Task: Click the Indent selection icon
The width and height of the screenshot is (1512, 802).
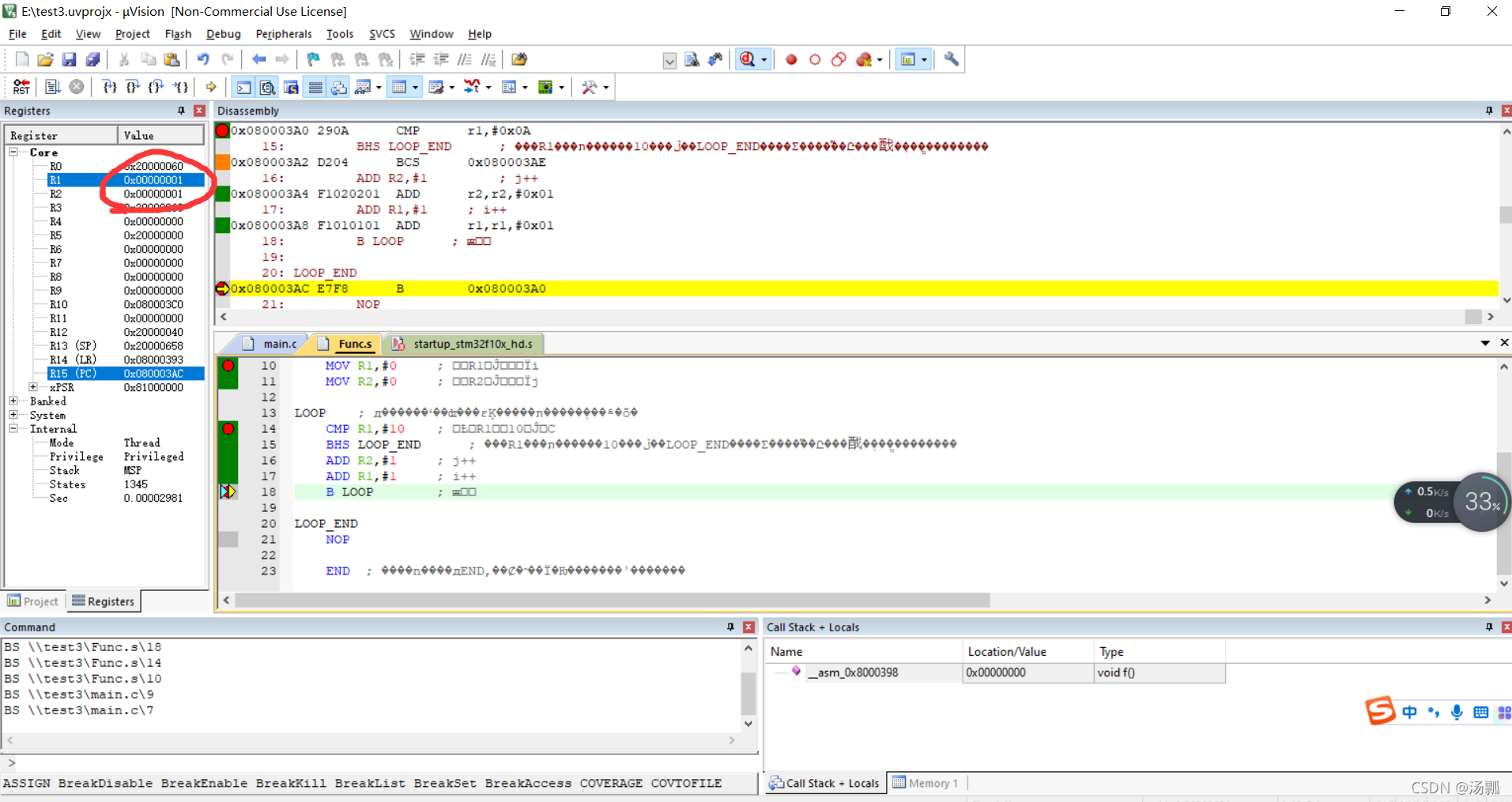Action: 417,59
